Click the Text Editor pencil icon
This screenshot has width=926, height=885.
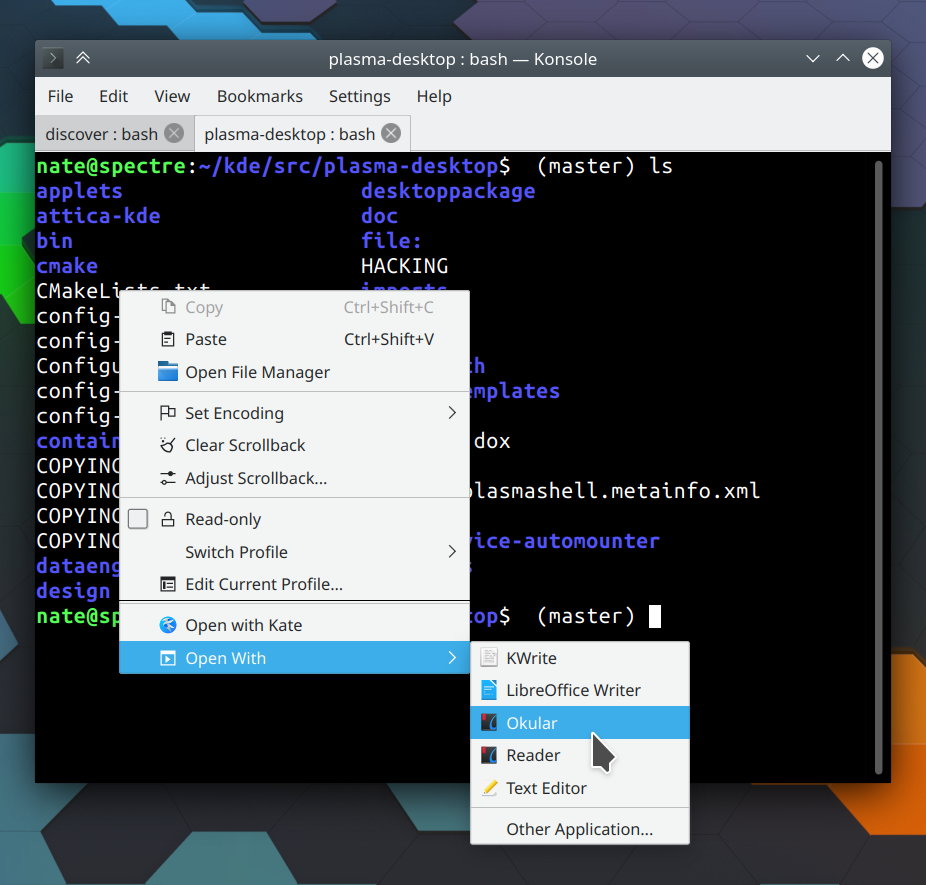coord(489,788)
